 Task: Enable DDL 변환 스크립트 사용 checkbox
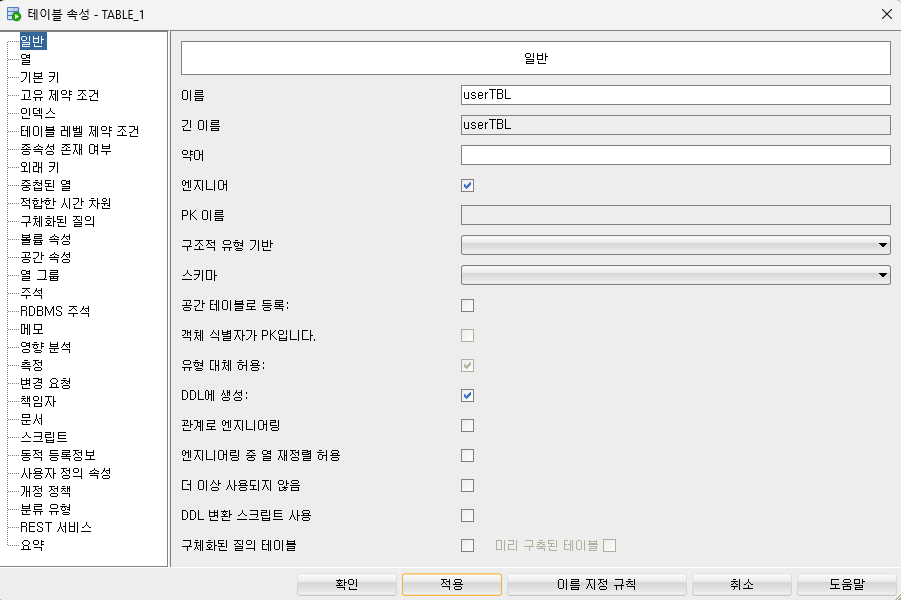[467, 516]
